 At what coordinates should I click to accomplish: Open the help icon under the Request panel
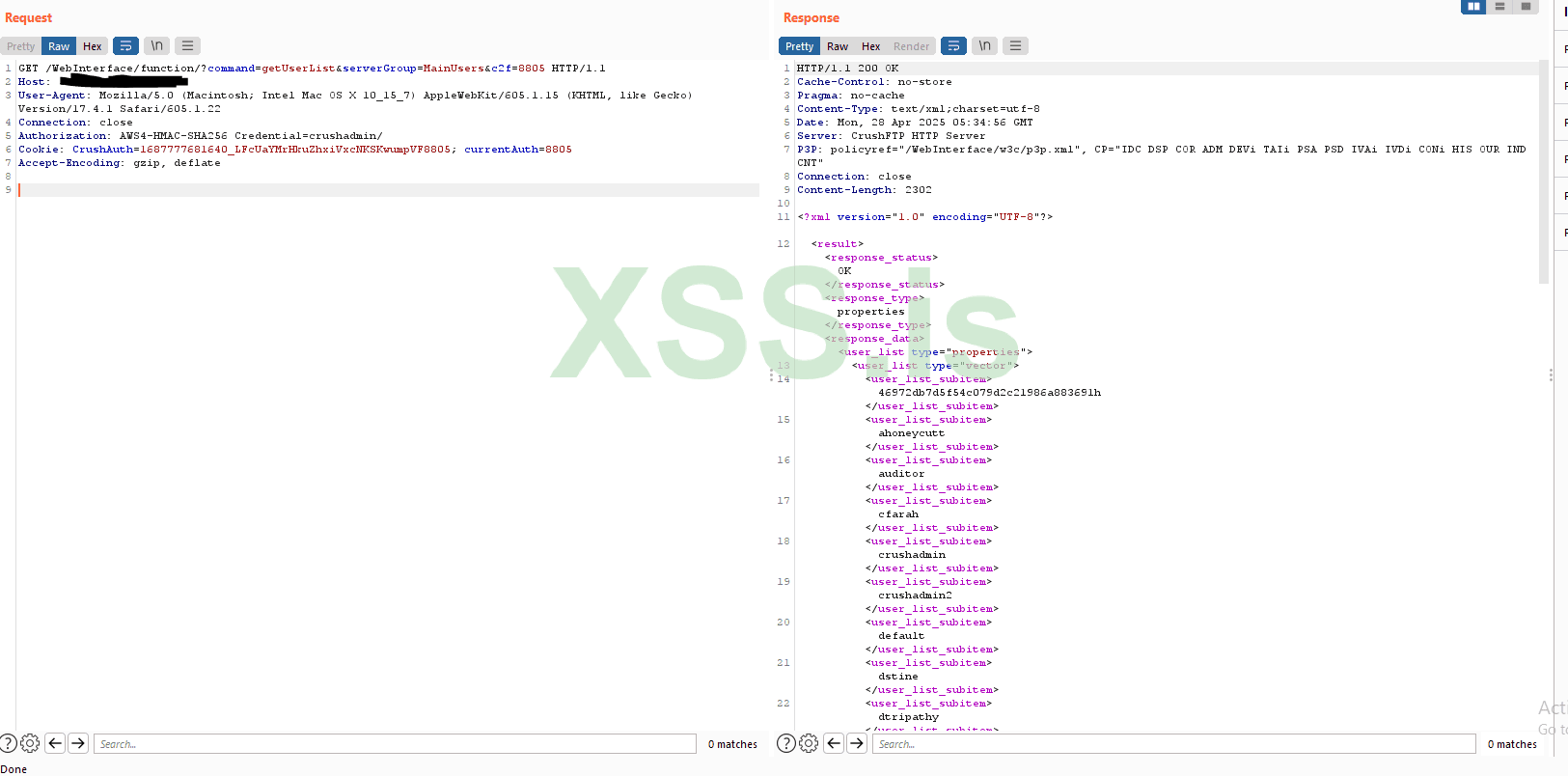click(x=8, y=743)
